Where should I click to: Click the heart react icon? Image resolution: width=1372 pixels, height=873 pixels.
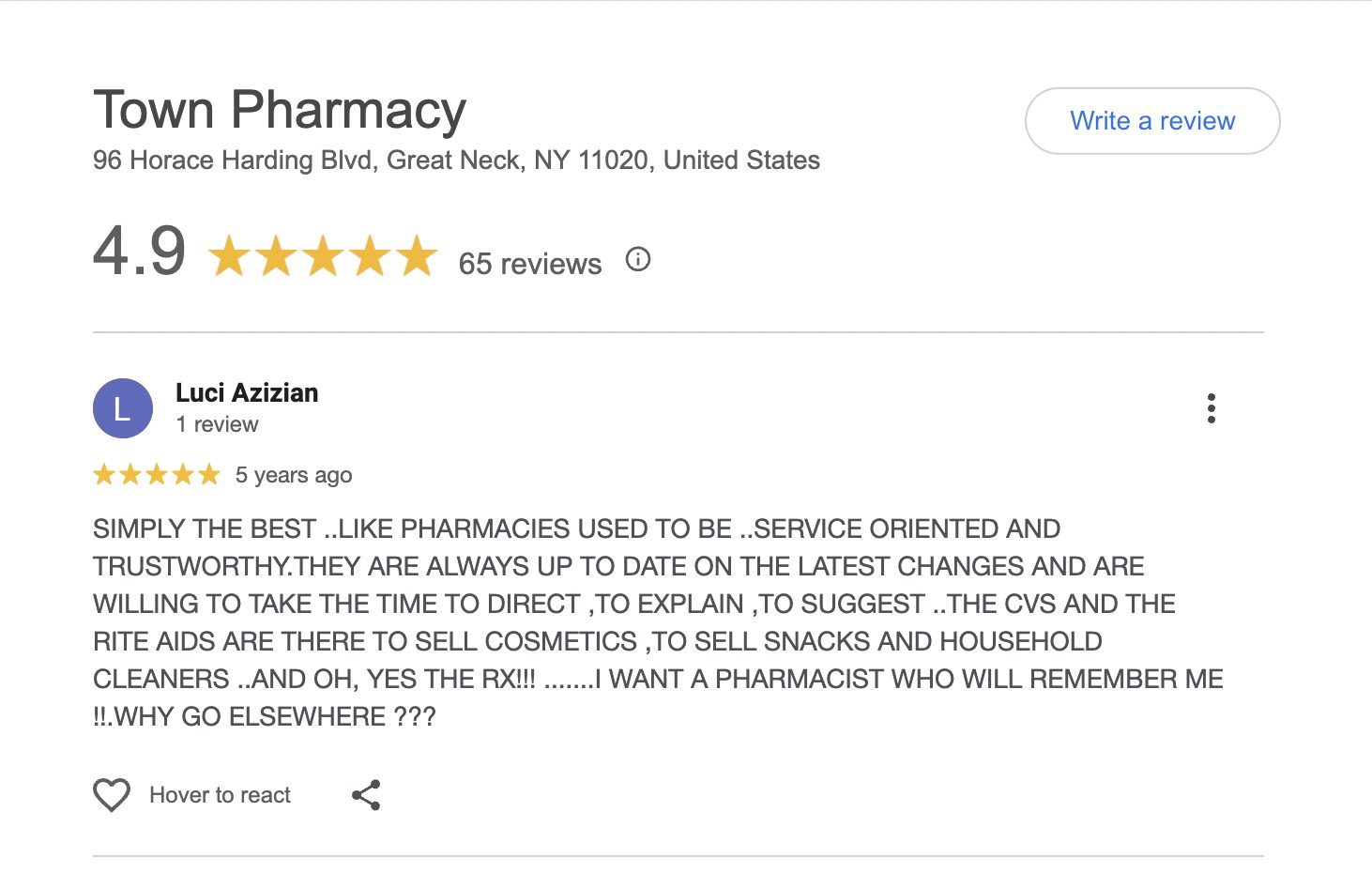click(112, 795)
